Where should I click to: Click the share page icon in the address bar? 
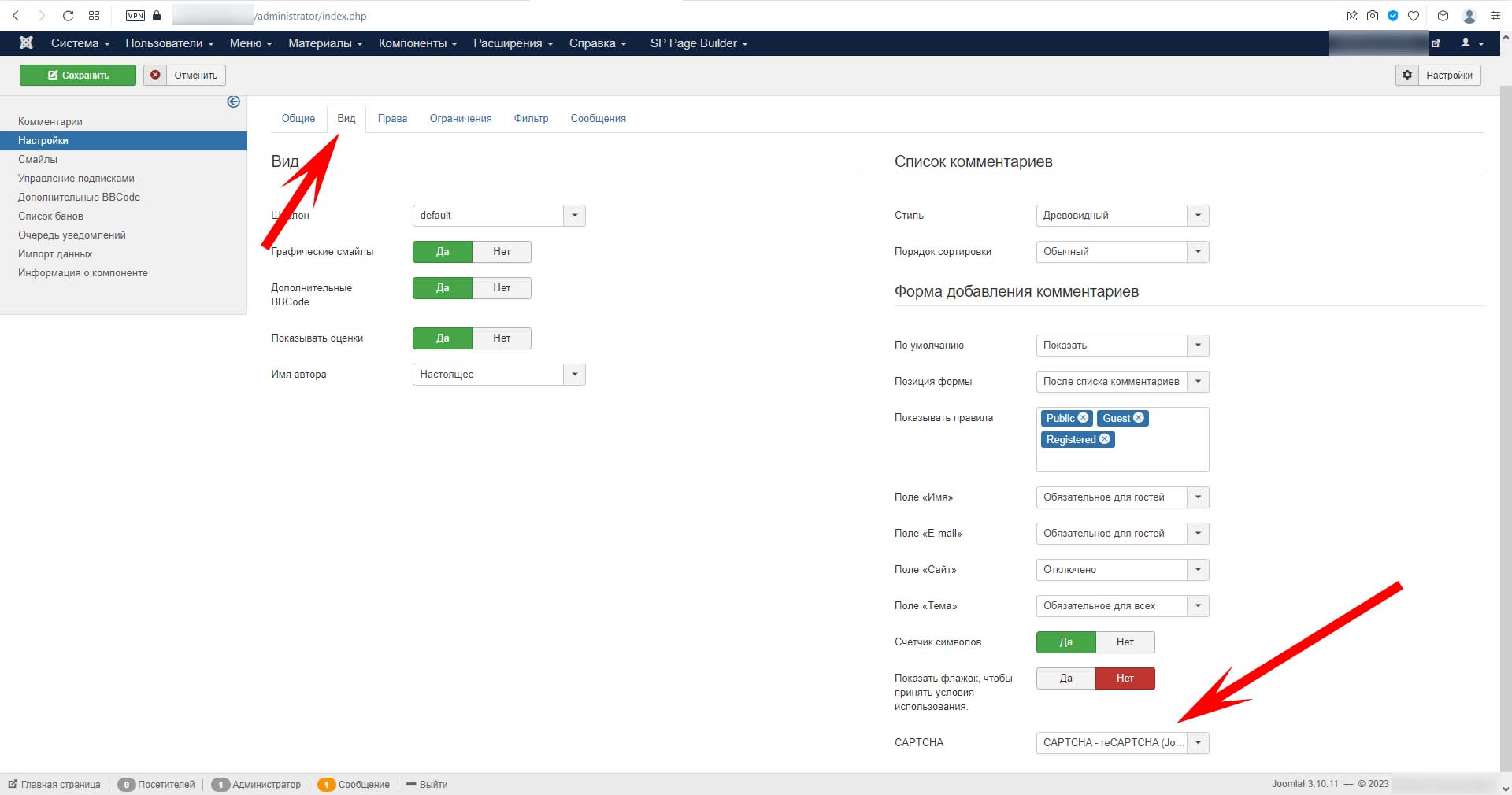tap(1352, 16)
